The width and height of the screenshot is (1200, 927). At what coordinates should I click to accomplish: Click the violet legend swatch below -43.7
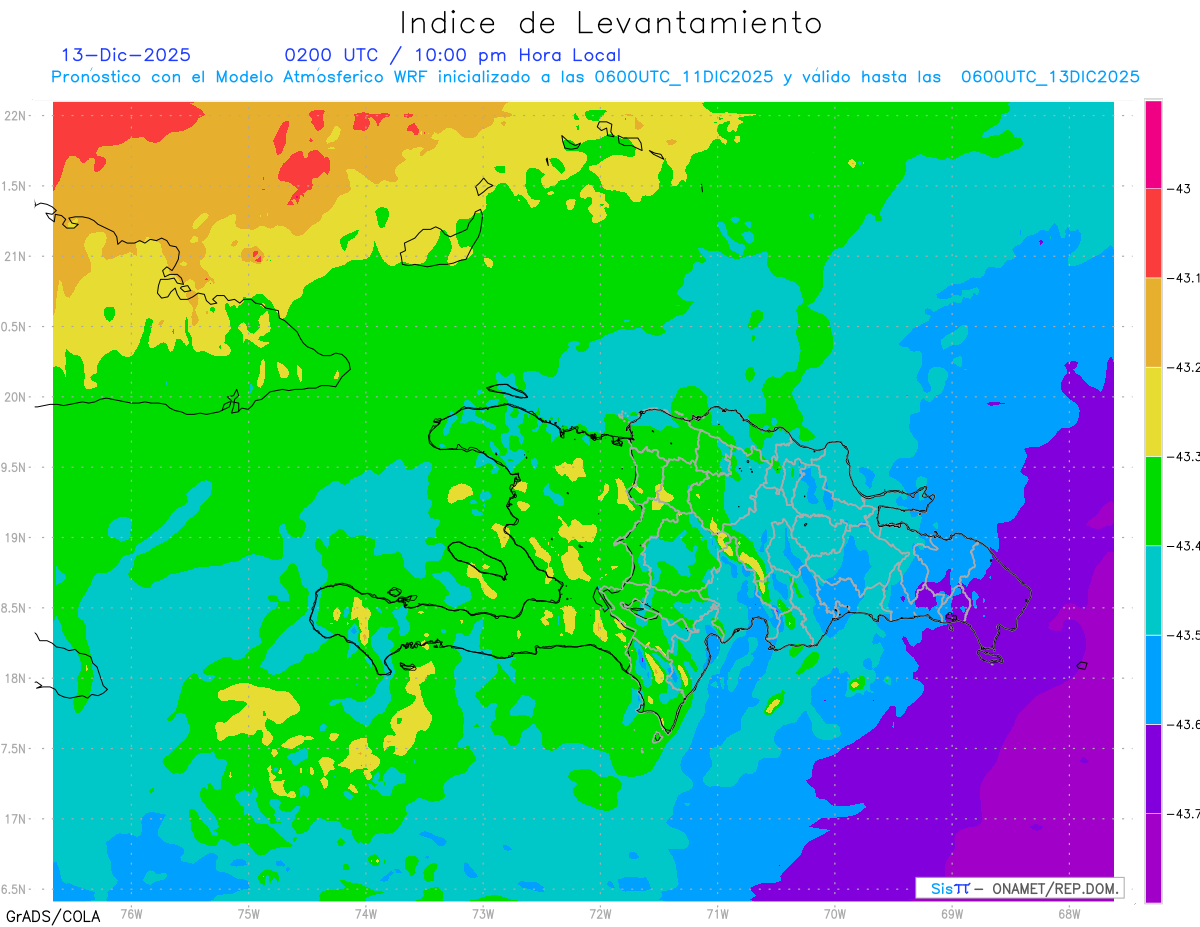pyautogui.click(x=1153, y=857)
